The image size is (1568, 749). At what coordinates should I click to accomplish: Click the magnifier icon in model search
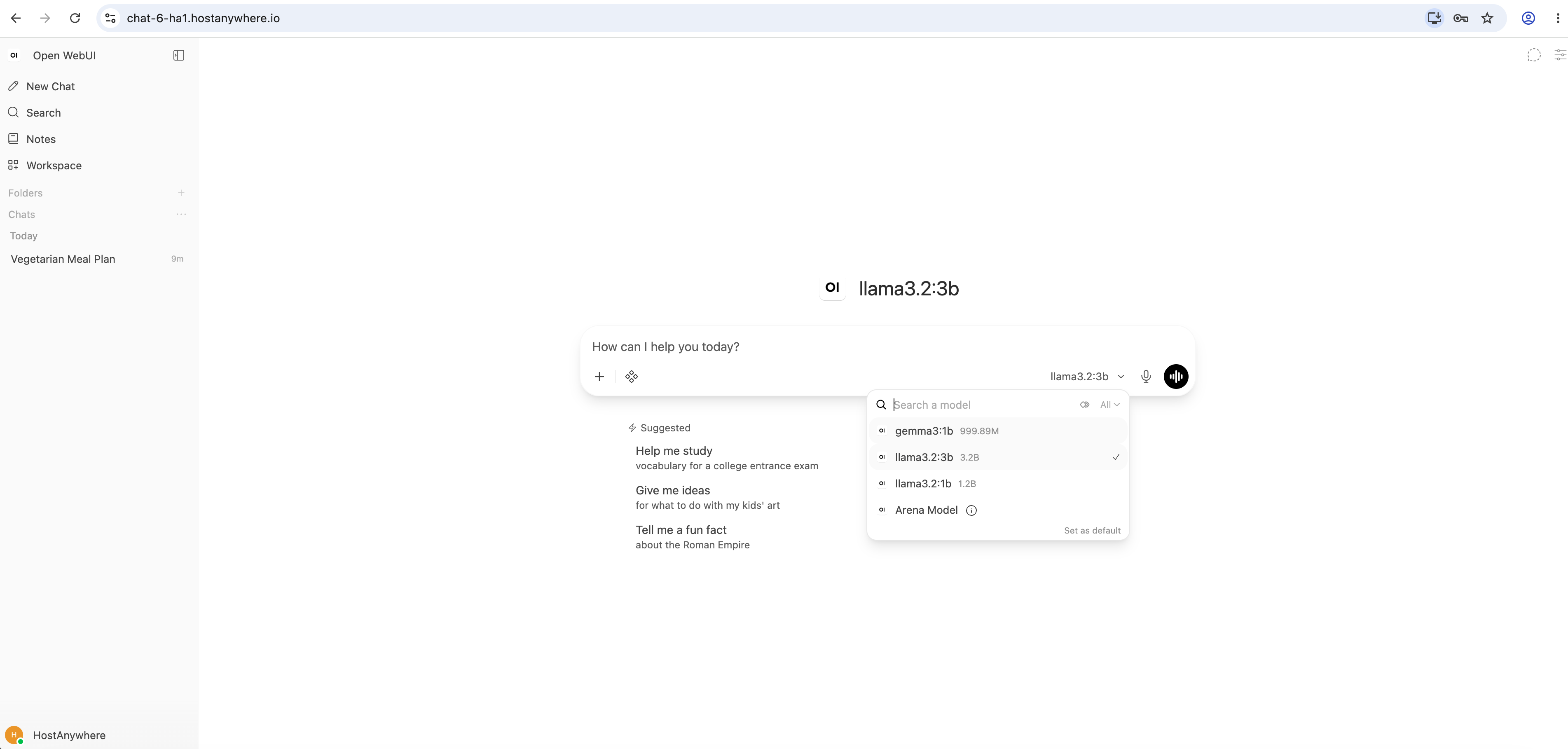(x=881, y=405)
